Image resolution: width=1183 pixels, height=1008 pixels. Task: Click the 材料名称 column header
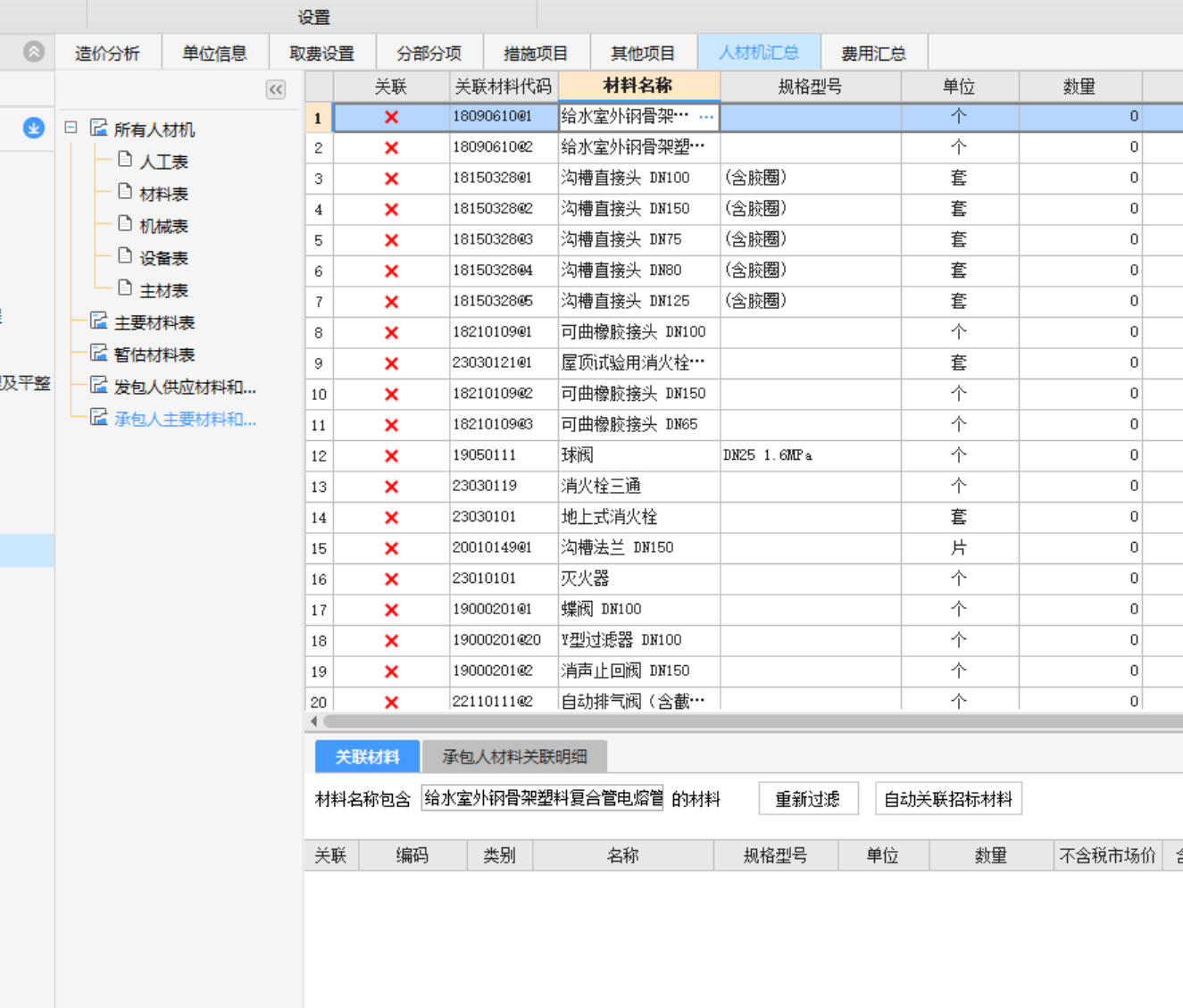(638, 86)
